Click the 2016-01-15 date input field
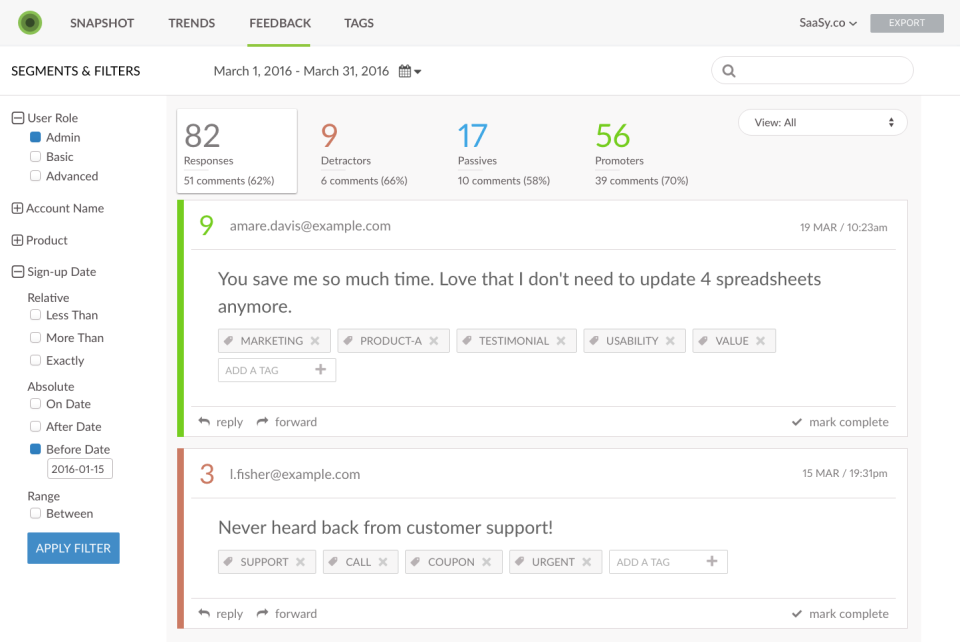This screenshot has height=642, width=960. (x=79, y=468)
